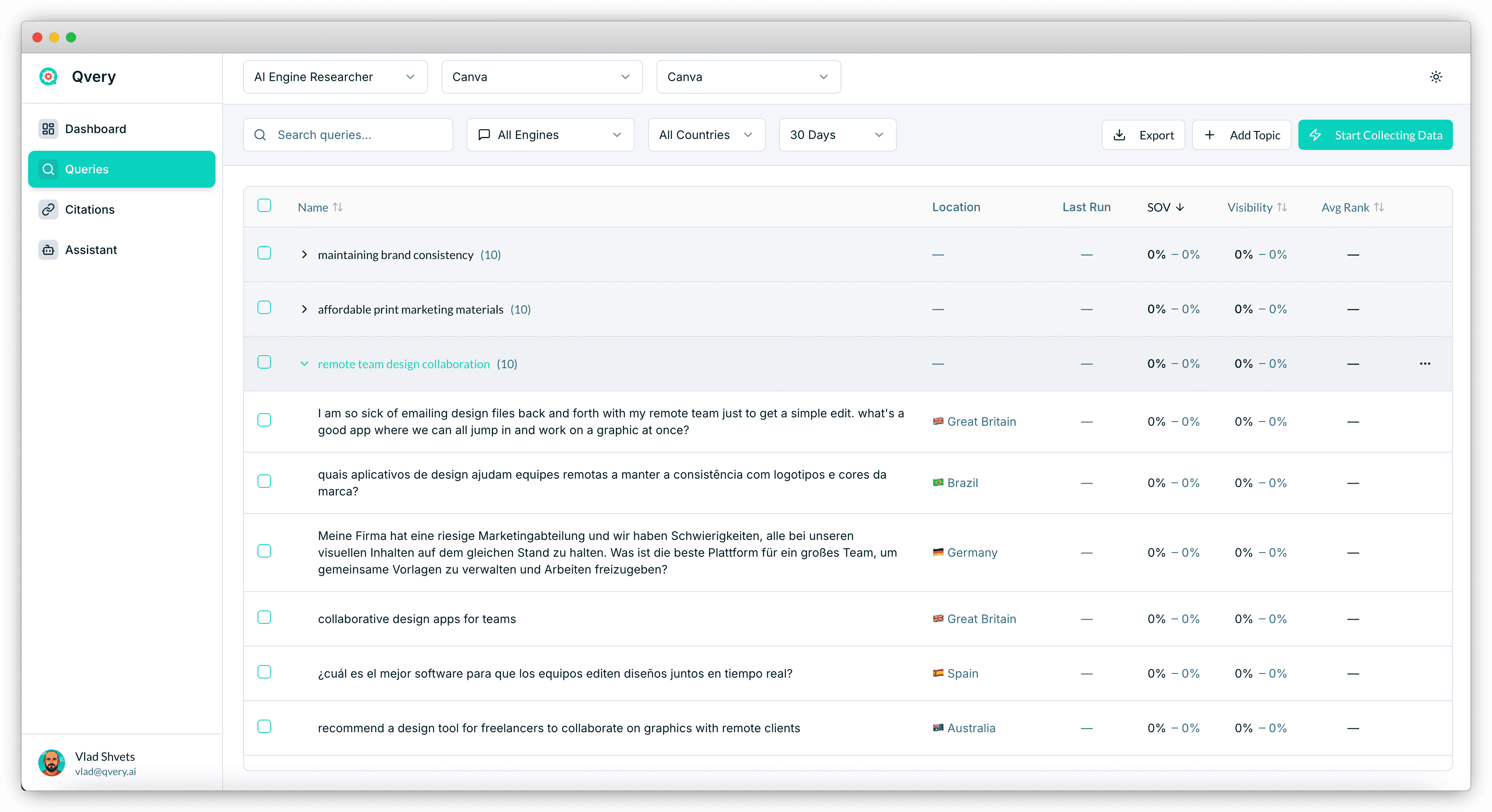The height and width of the screenshot is (812, 1492).
Task: Sort by Visibility column arrows
Action: click(1282, 207)
